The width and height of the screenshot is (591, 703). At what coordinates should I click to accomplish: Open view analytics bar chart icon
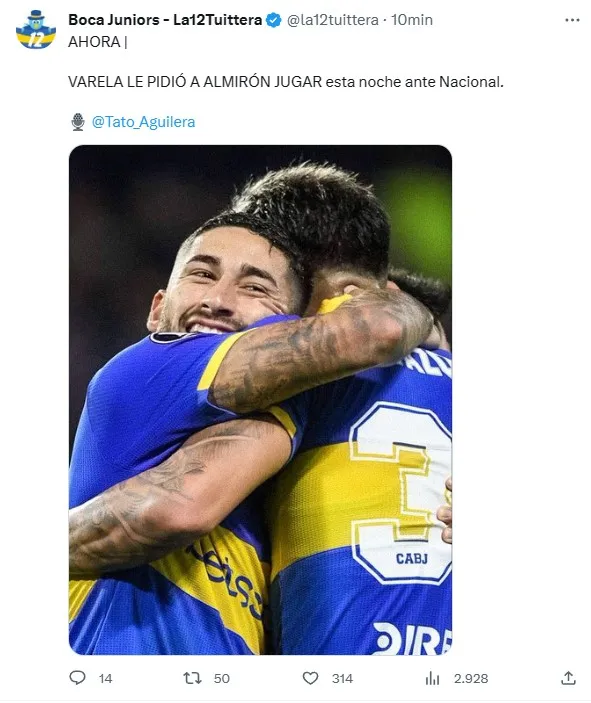432,678
